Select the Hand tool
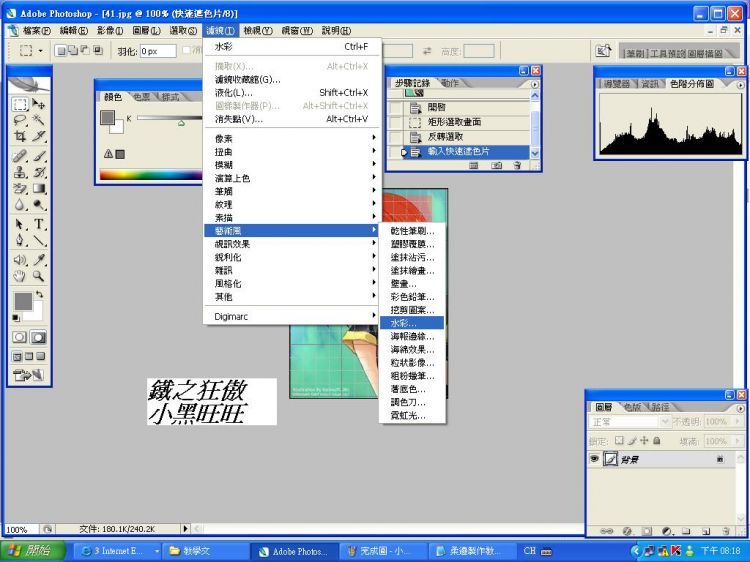The width and height of the screenshot is (750, 562). (20, 275)
